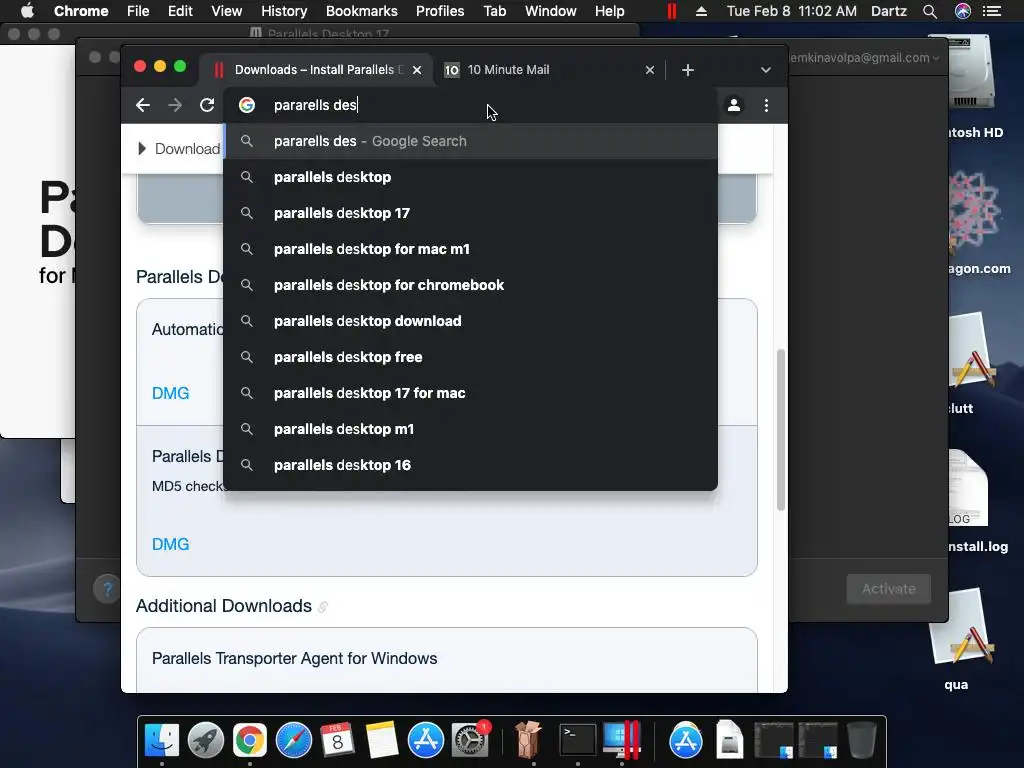Screen dimensions: 1024x768
Task: Switch to the 10 Minute Mail tab
Action: coord(542,70)
